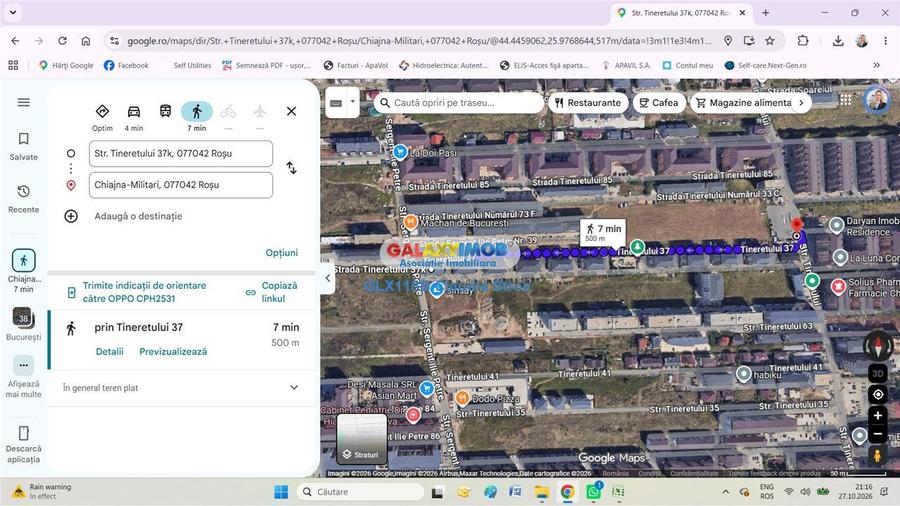Click Copiază linkul
The image size is (900, 506).
pos(272,292)
